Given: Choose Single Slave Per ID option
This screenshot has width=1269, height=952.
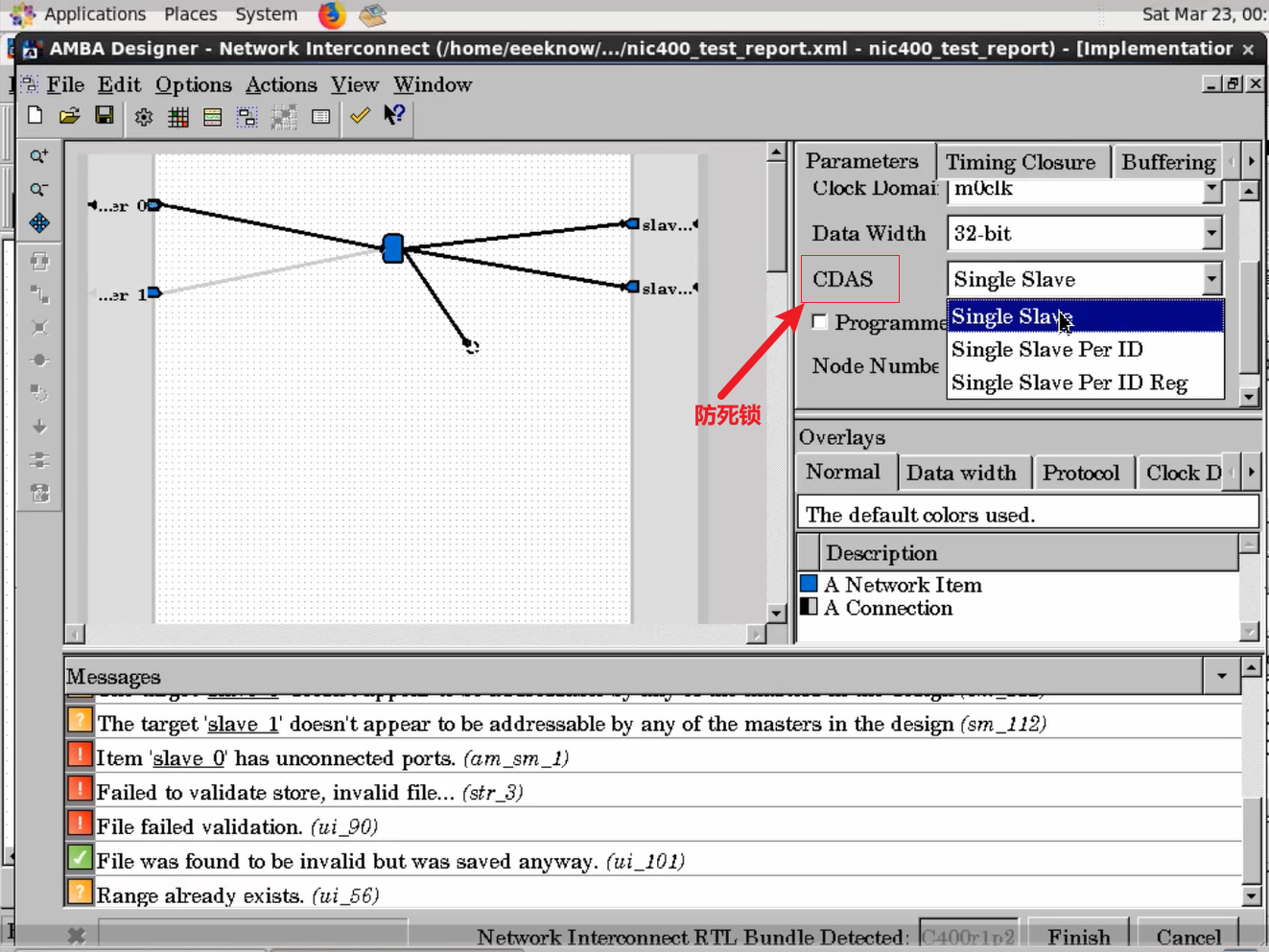Looking at the screenshot, I should tap(1085, 350).
